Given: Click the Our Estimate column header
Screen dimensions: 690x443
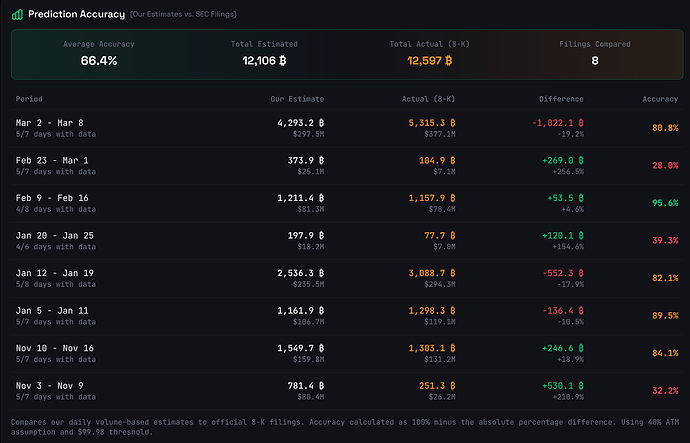Looking at the screenshot, I should pos(297,99).
